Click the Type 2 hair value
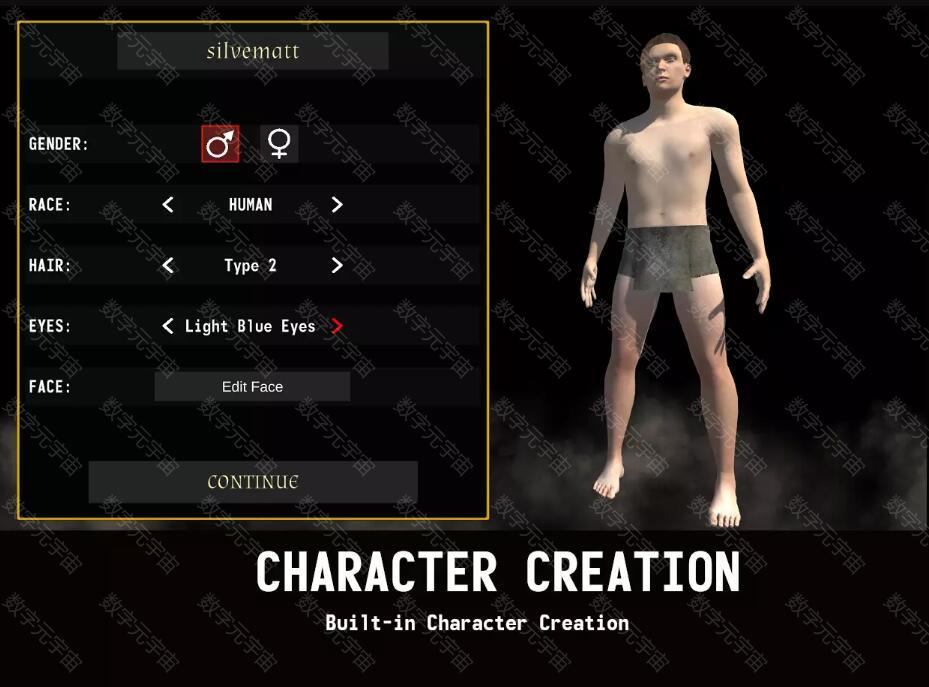 point(250,266)
